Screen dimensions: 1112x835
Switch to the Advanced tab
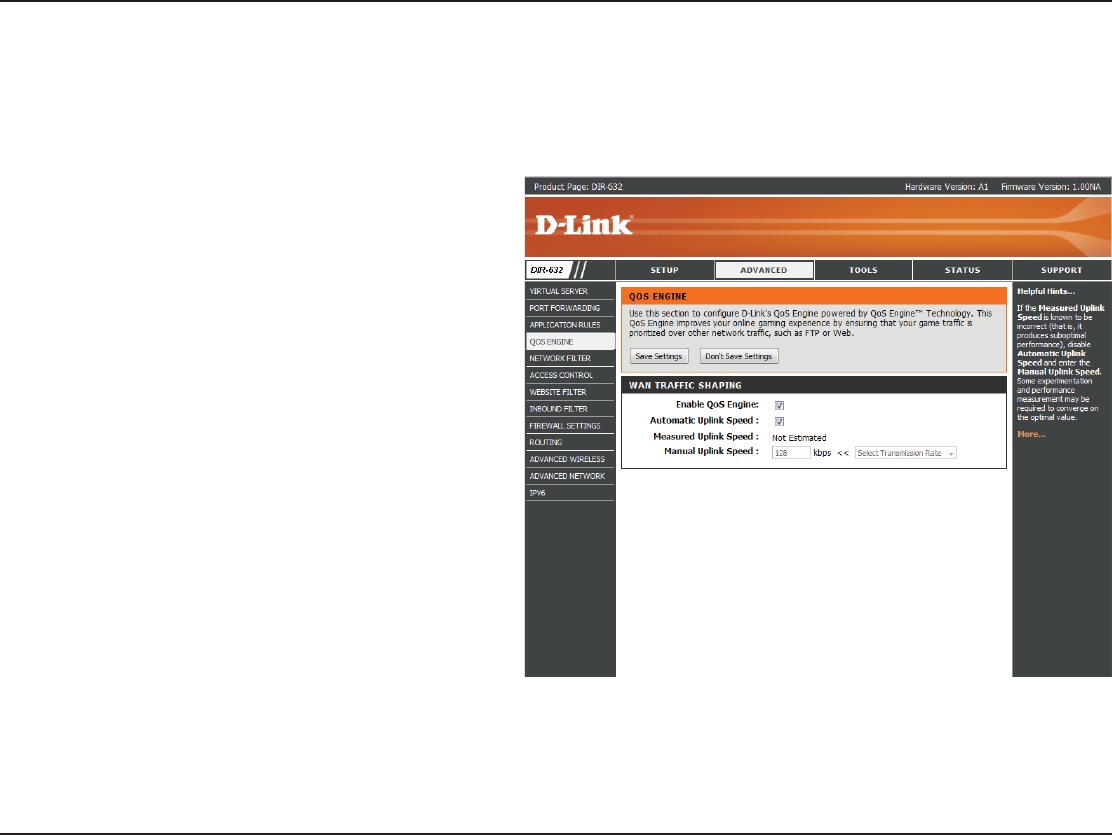764,270
